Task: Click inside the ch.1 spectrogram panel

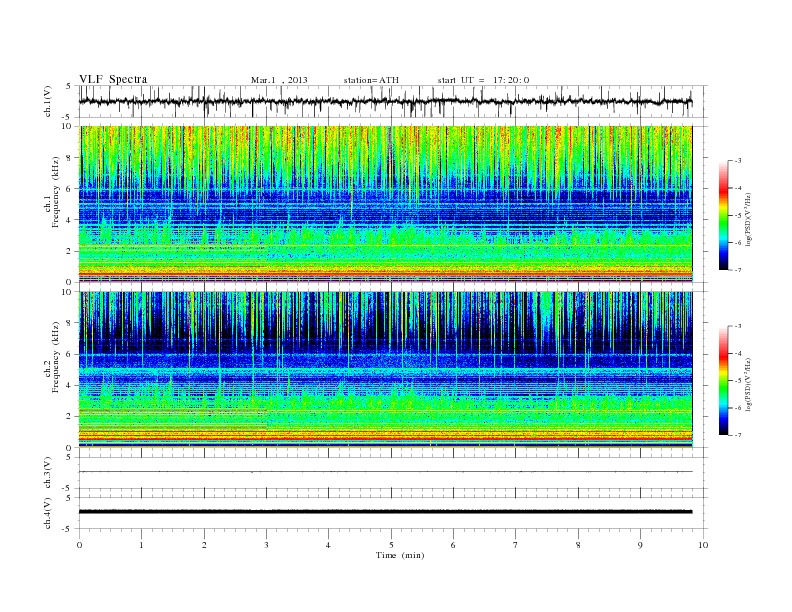Action: tap(385, 204)
